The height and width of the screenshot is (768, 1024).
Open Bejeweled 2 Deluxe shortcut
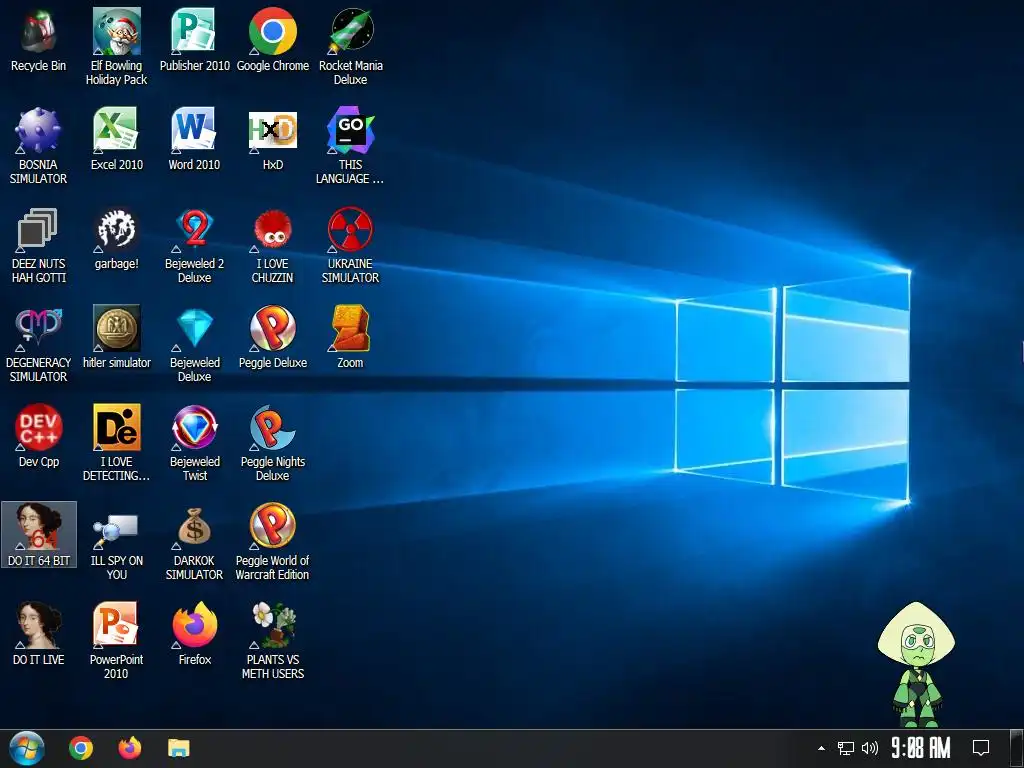point(195,246)
